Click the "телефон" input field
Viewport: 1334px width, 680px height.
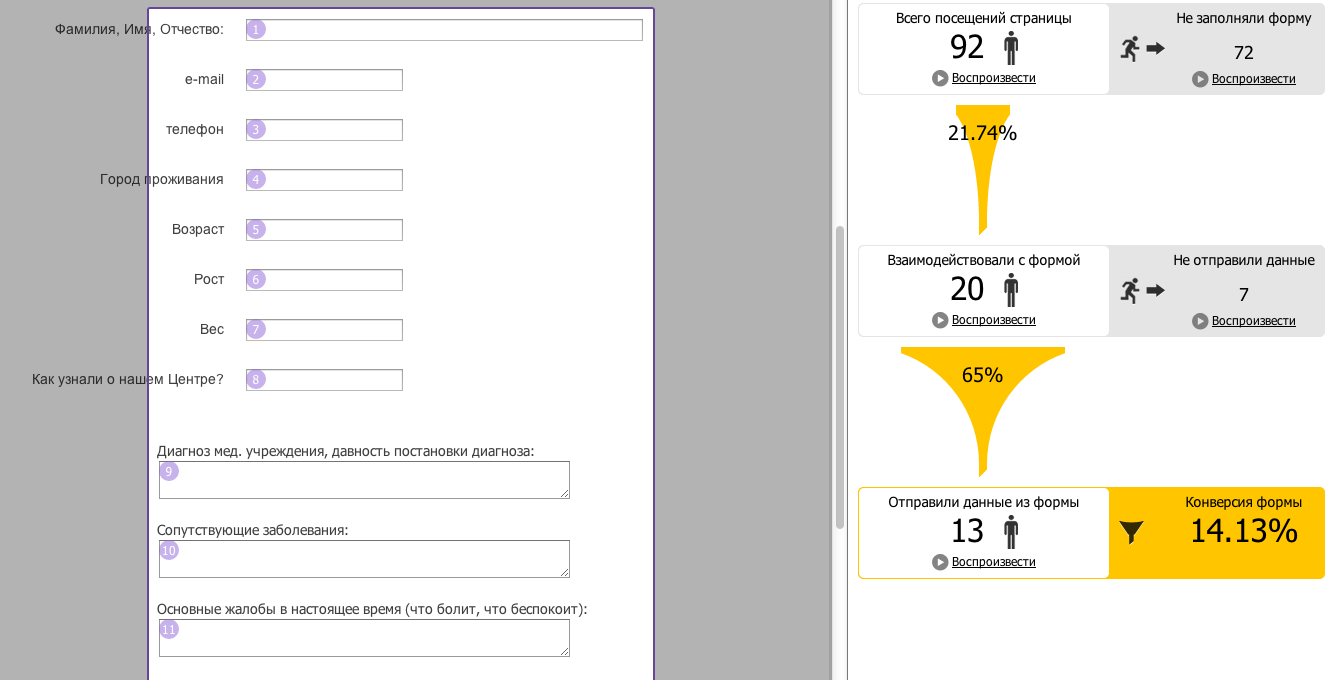pyautogui.click(x=324, y=130)
